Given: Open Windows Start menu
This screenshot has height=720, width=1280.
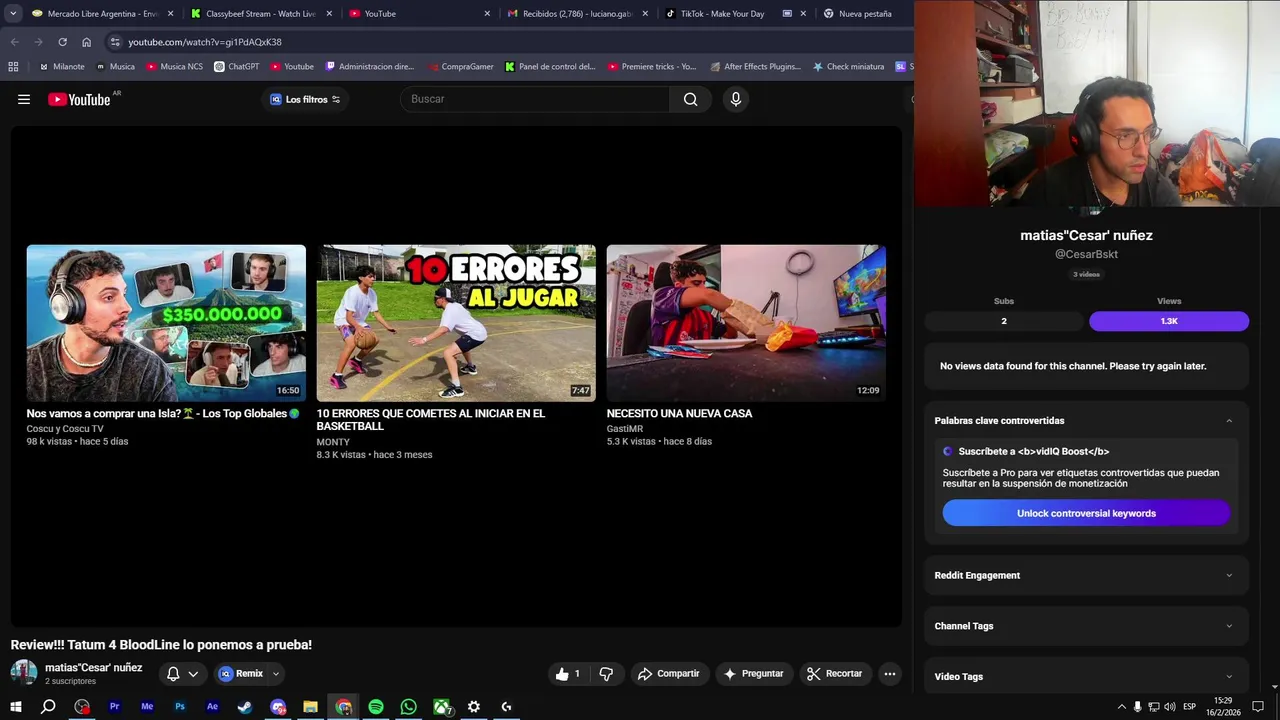Looking at the screenshot, I should [x=15, y=707].
